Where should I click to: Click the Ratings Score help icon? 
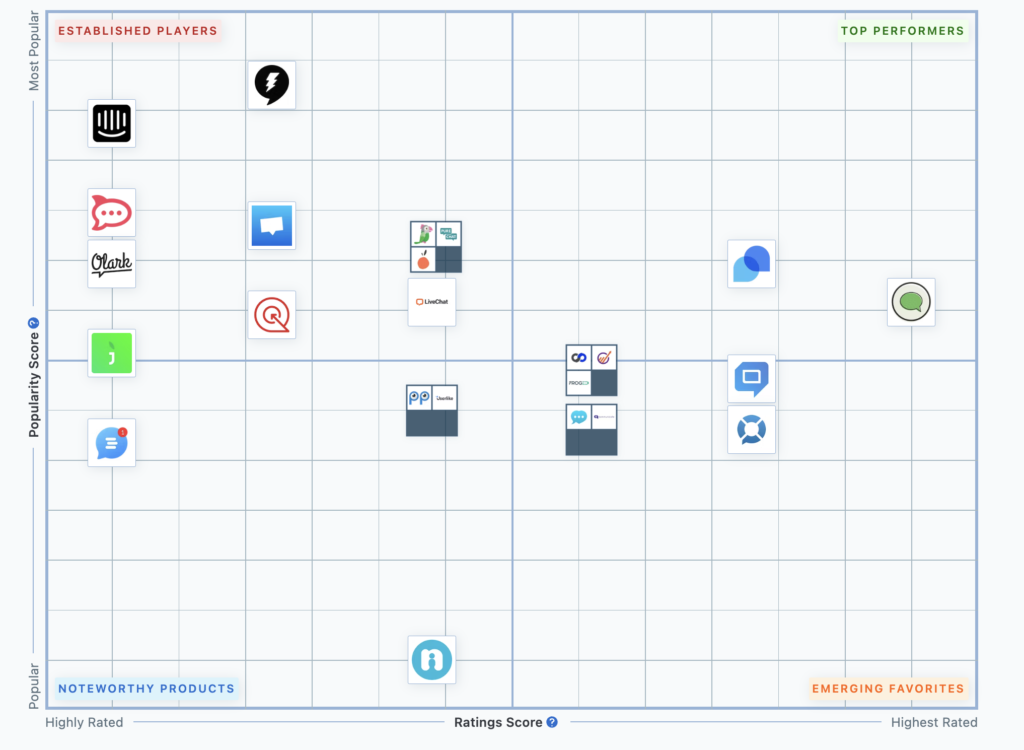tap(552, 722)
